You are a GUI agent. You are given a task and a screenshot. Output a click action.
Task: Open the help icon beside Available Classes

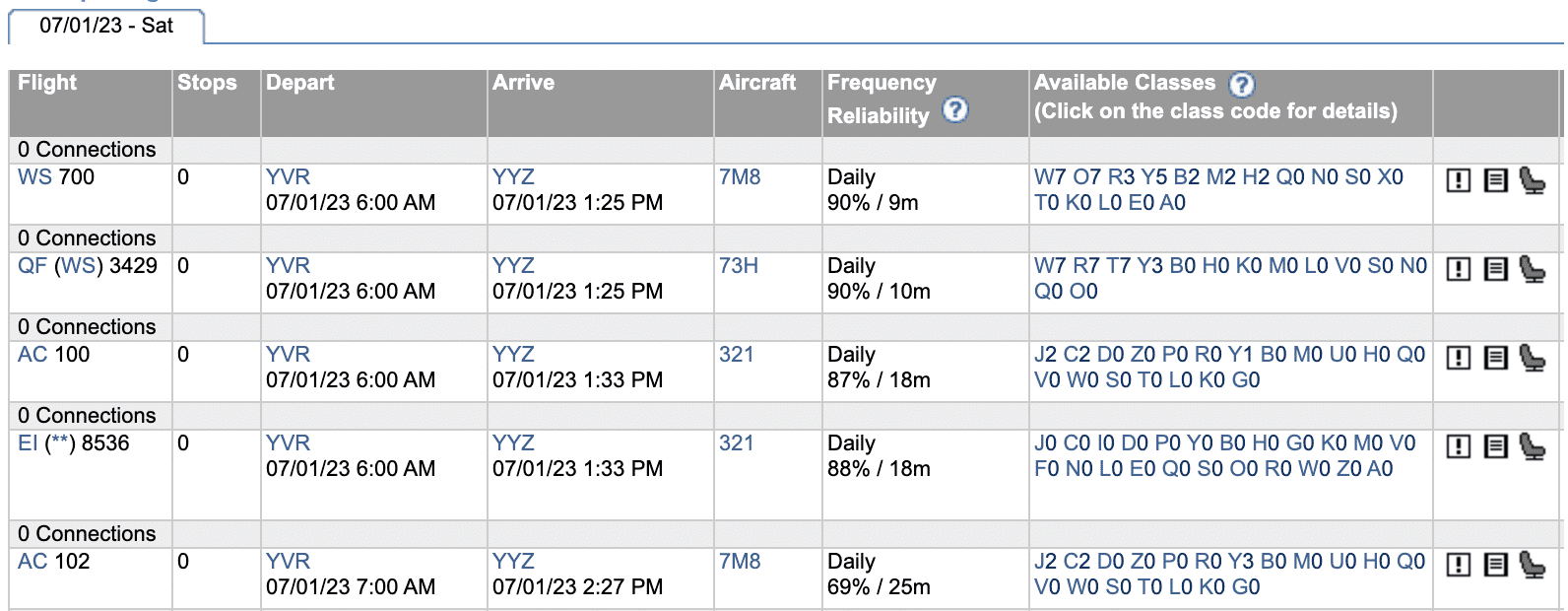click(1242, 85)
